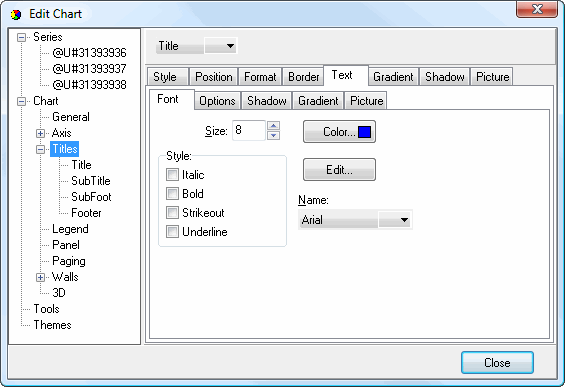Click the Close button

pyautogui.click(x=497, y=362)
